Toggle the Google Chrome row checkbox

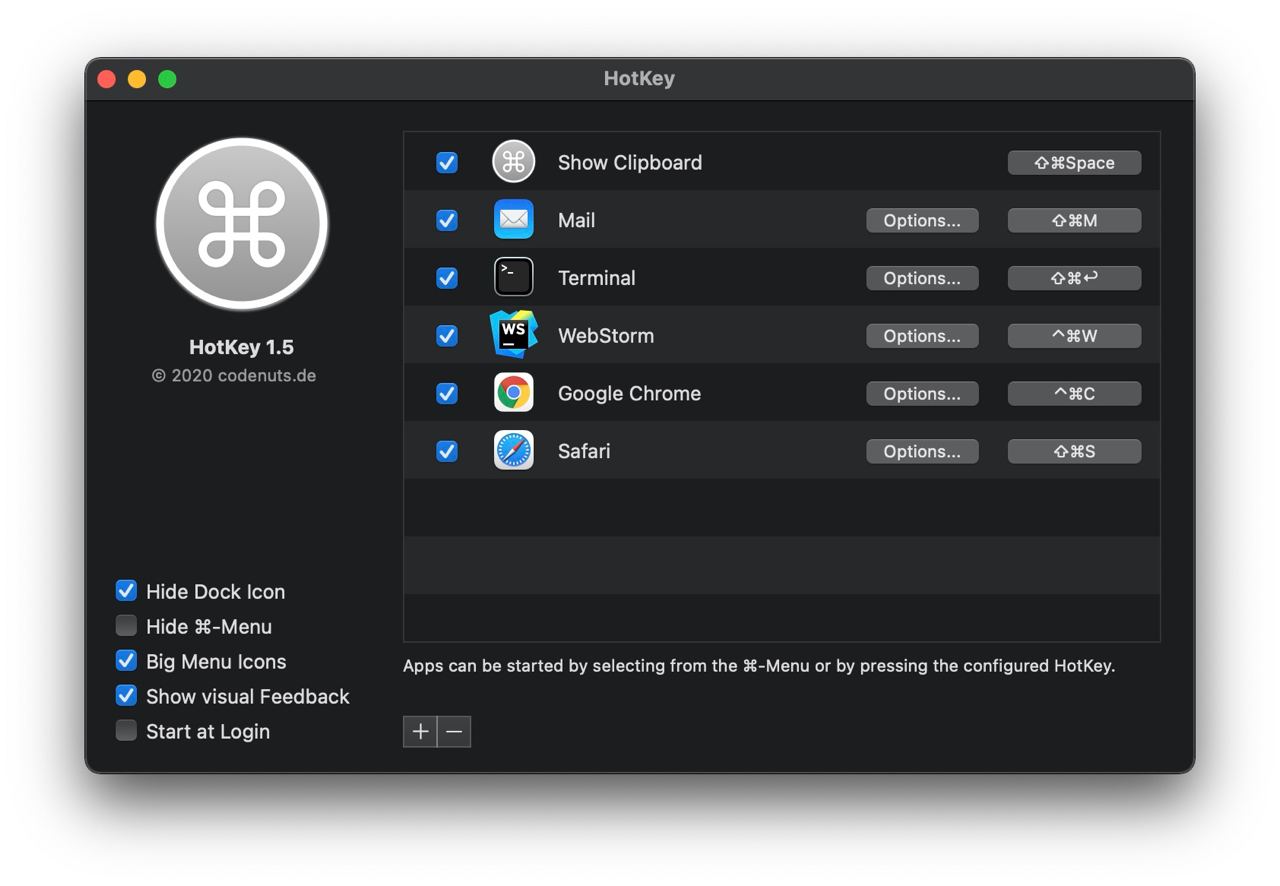447,393
